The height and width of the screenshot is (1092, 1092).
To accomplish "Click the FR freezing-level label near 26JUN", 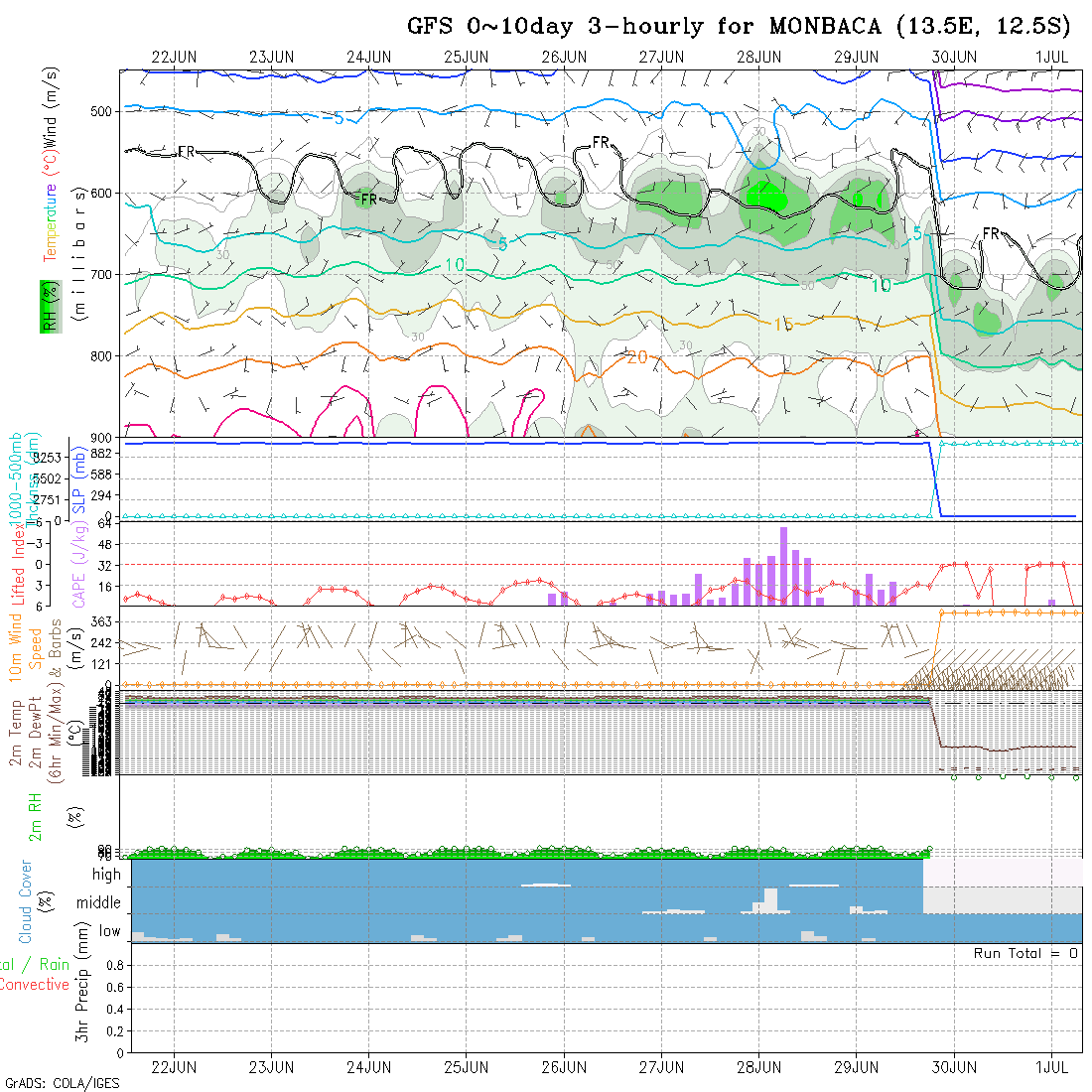I will 601,143.
